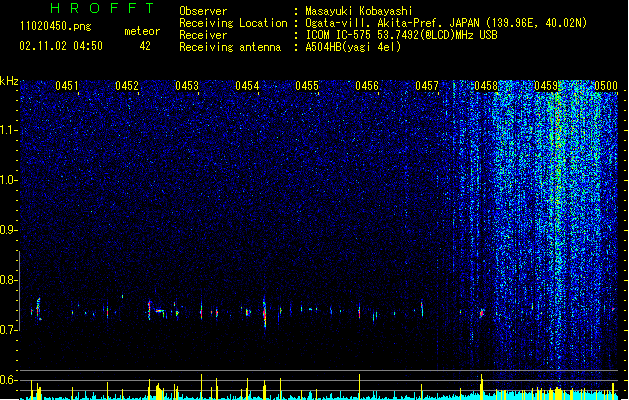Viewport: 629px width, 400px height.
Task: Click the 0.9 kHz axis label
Action: (x=9, y=230)
